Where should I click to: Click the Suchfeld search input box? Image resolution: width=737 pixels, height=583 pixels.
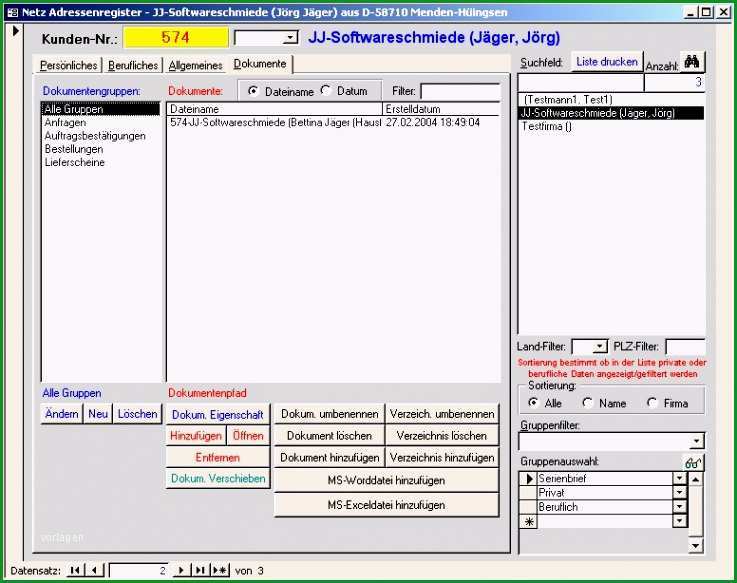click(581, 82)
